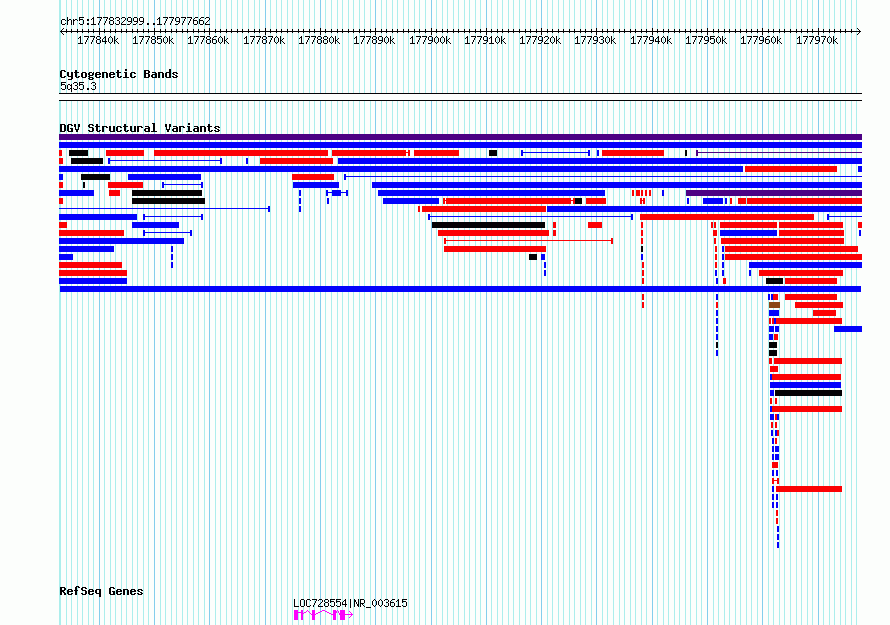Click the 177910k ruler tick label
This screenshot has height=625, width=890.
[x=485, y=40]
